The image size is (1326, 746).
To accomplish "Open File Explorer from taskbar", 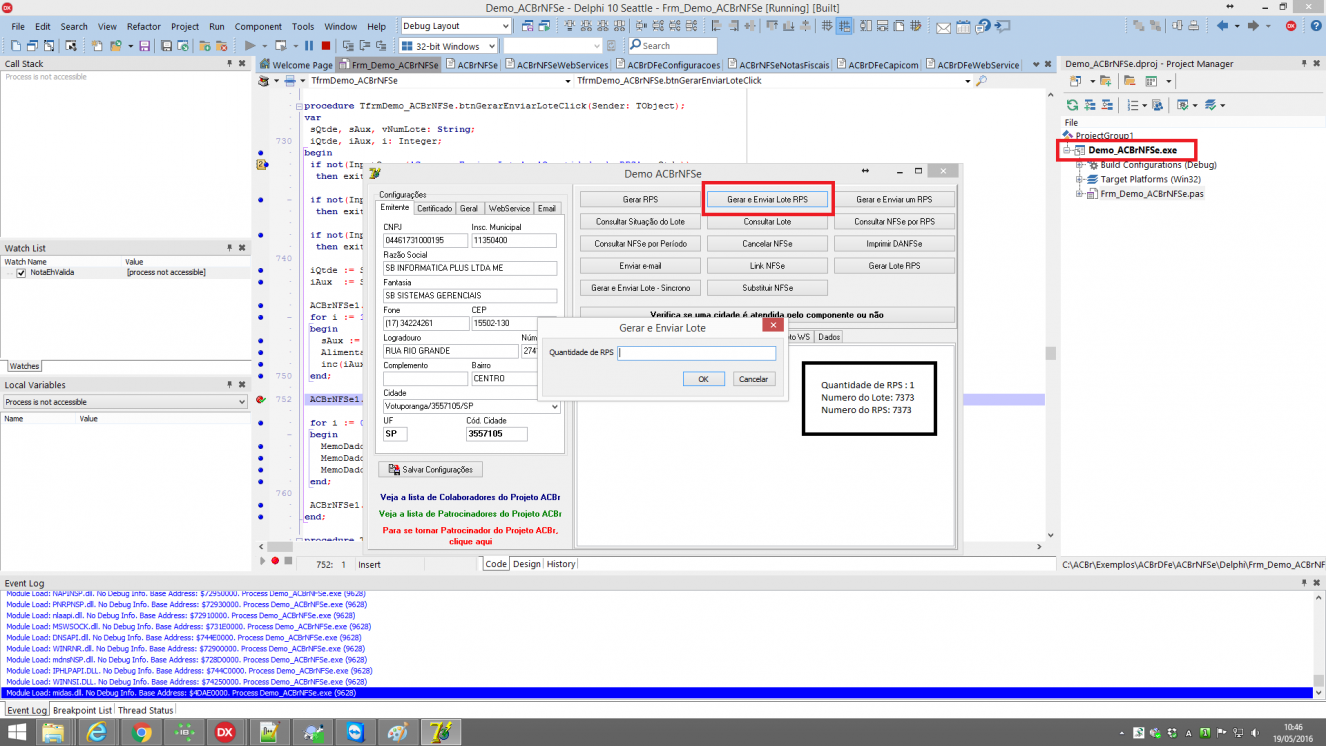I will point(54,732).
